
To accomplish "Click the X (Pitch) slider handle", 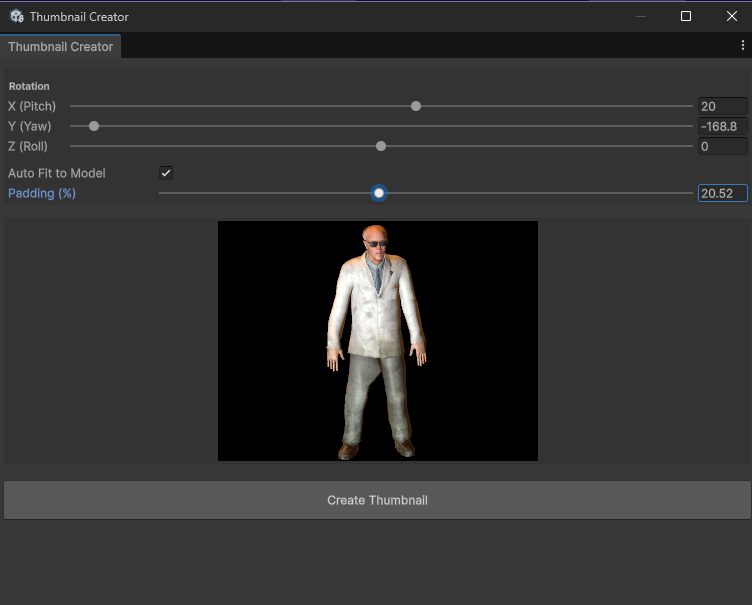I will (x=416, y=106).
